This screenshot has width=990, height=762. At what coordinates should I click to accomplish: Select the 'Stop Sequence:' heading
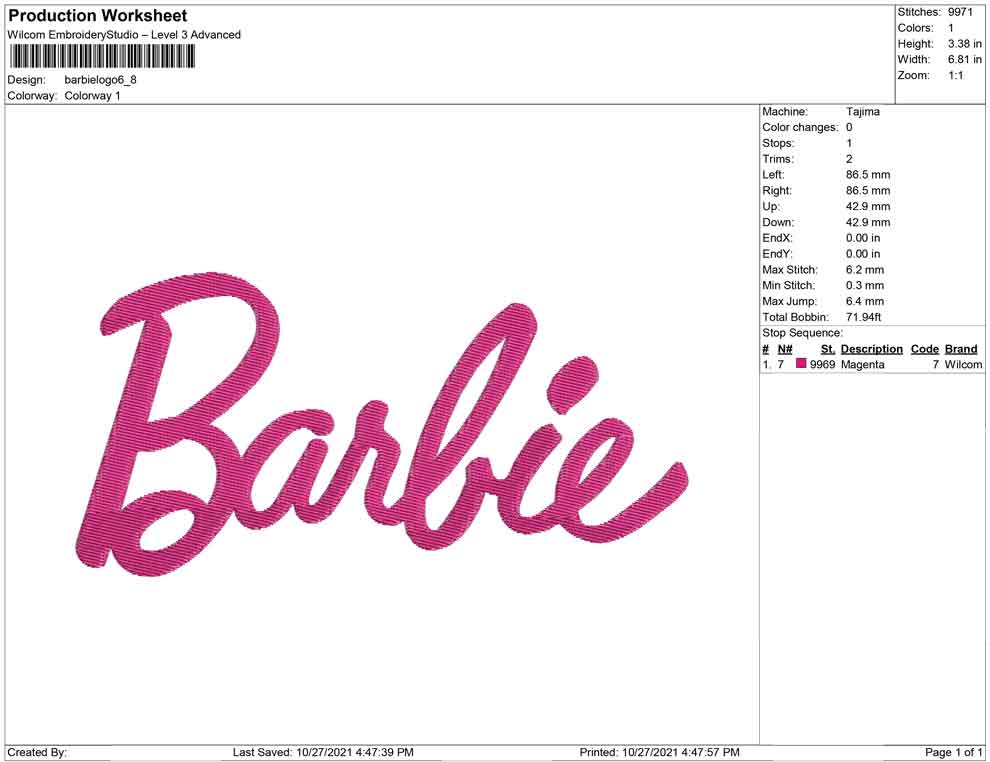(x=802, y=333)
